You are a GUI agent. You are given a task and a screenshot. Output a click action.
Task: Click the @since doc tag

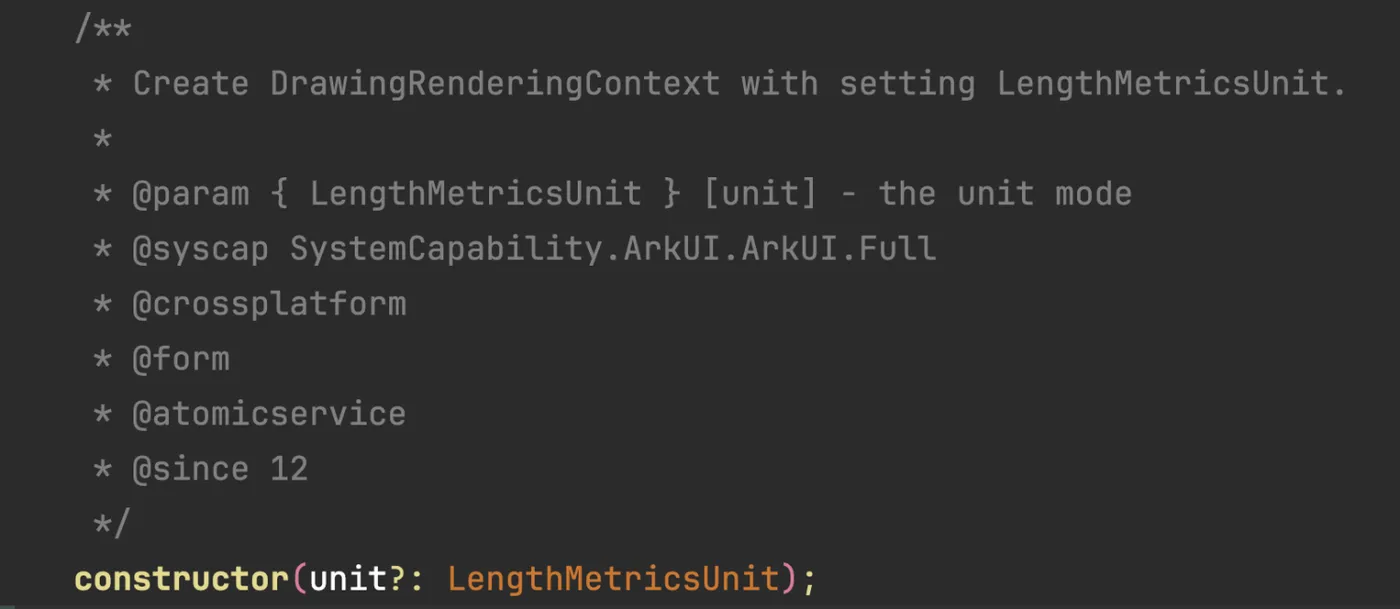(x=190, y=469)
